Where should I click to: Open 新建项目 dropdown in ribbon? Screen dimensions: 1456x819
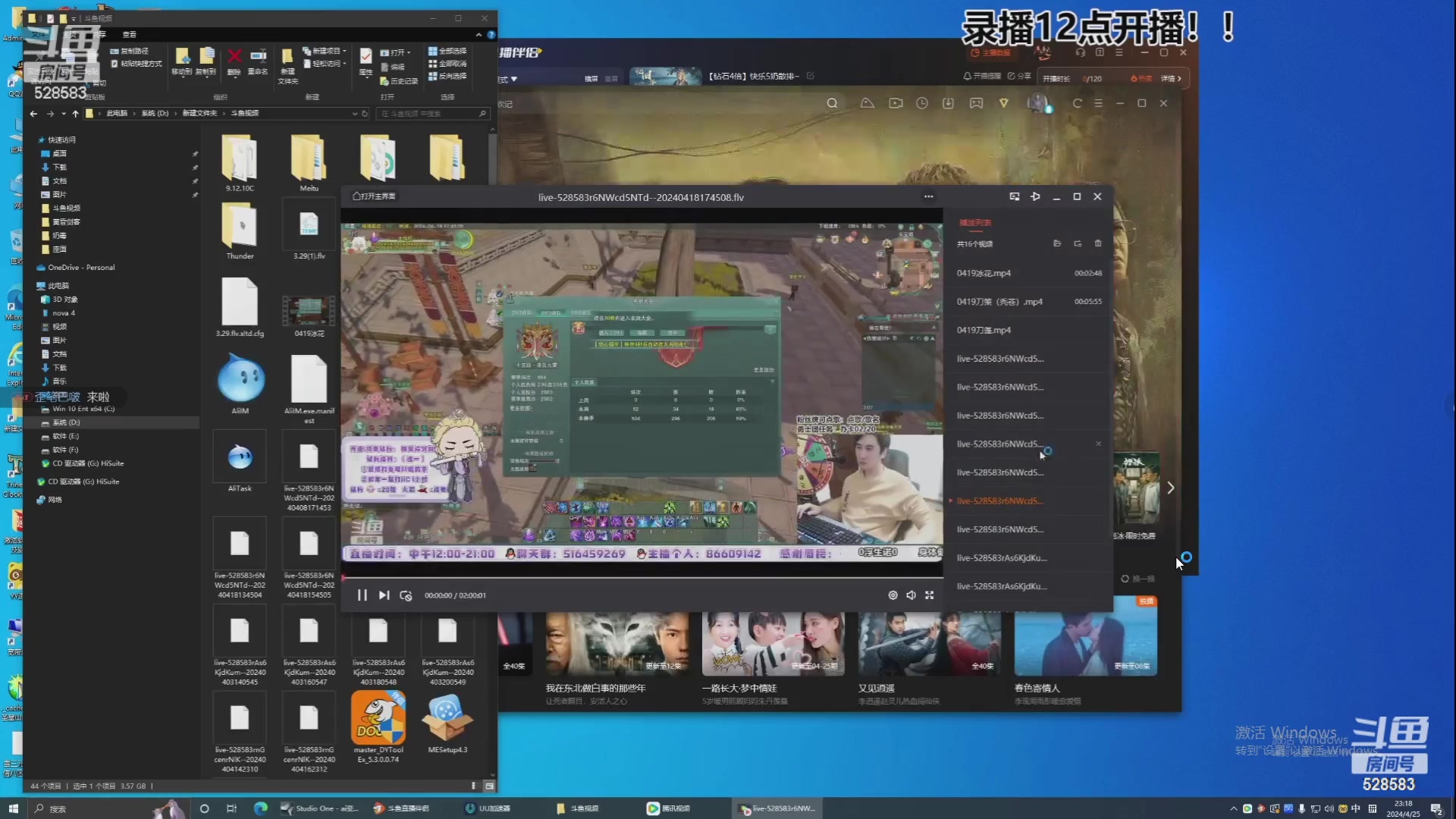click(x=325, y=51)
